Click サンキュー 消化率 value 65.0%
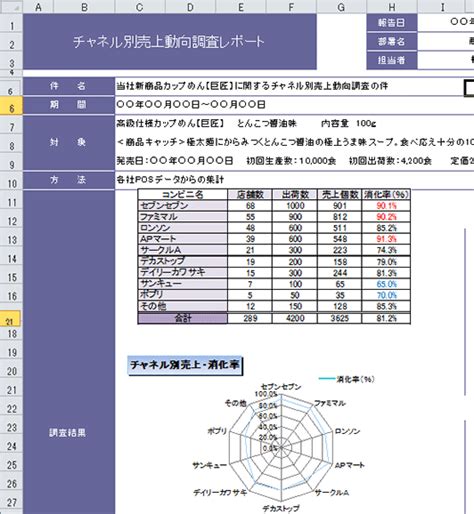This screenshot has height=514, width=474. pos(386,284)
